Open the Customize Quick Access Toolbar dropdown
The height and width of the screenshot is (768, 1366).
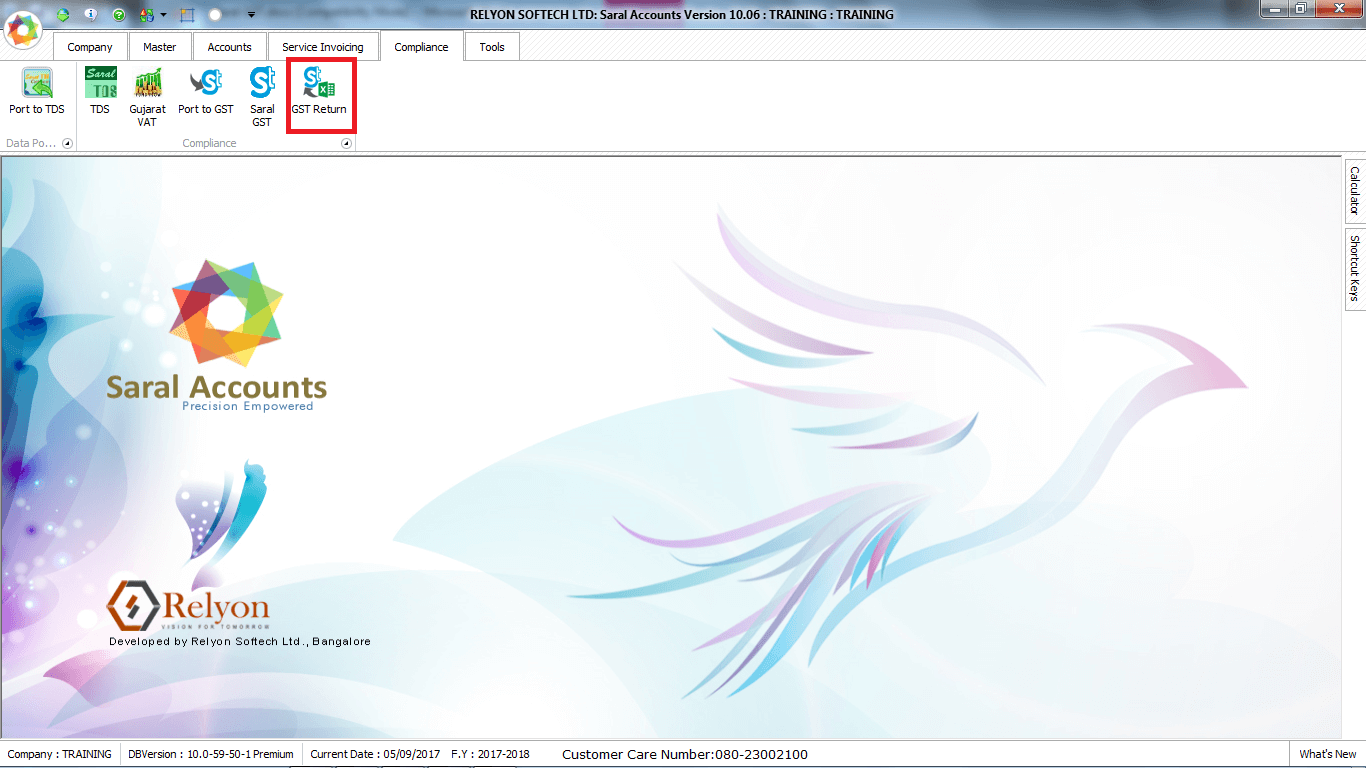click(x=251, y=15)
